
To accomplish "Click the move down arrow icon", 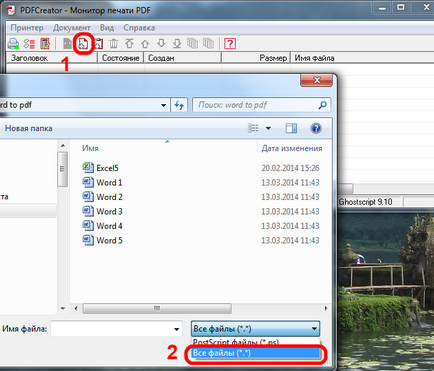I will 161,43.
